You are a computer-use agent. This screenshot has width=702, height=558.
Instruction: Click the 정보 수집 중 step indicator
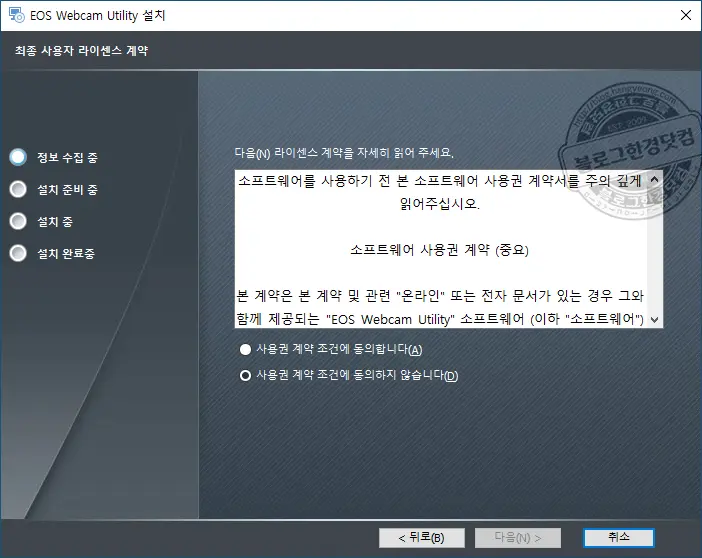tap(18, 157)
